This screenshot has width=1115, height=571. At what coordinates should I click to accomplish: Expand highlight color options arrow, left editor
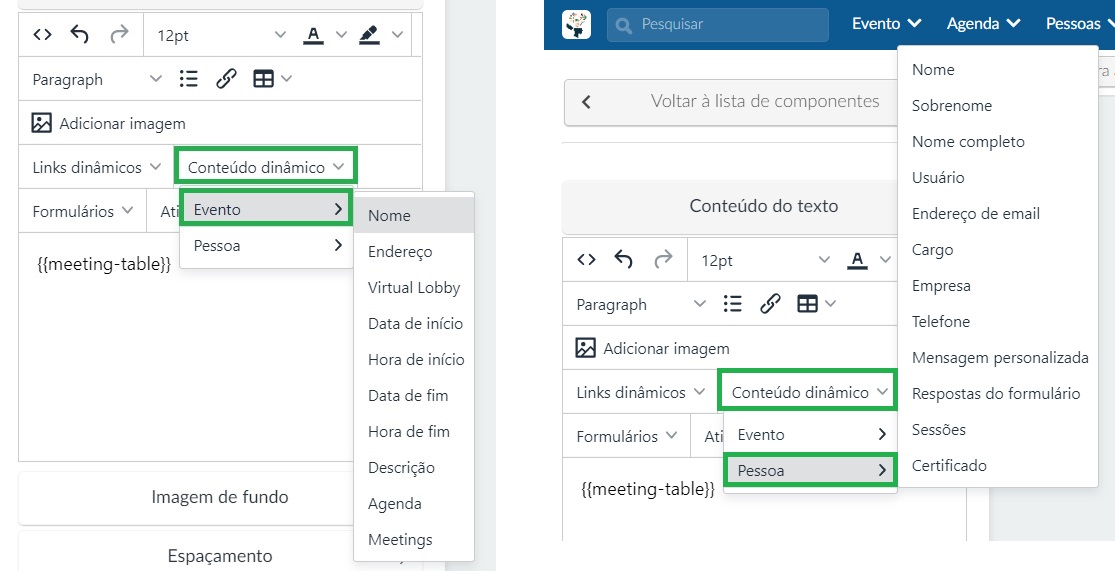[x=397, y=34]
